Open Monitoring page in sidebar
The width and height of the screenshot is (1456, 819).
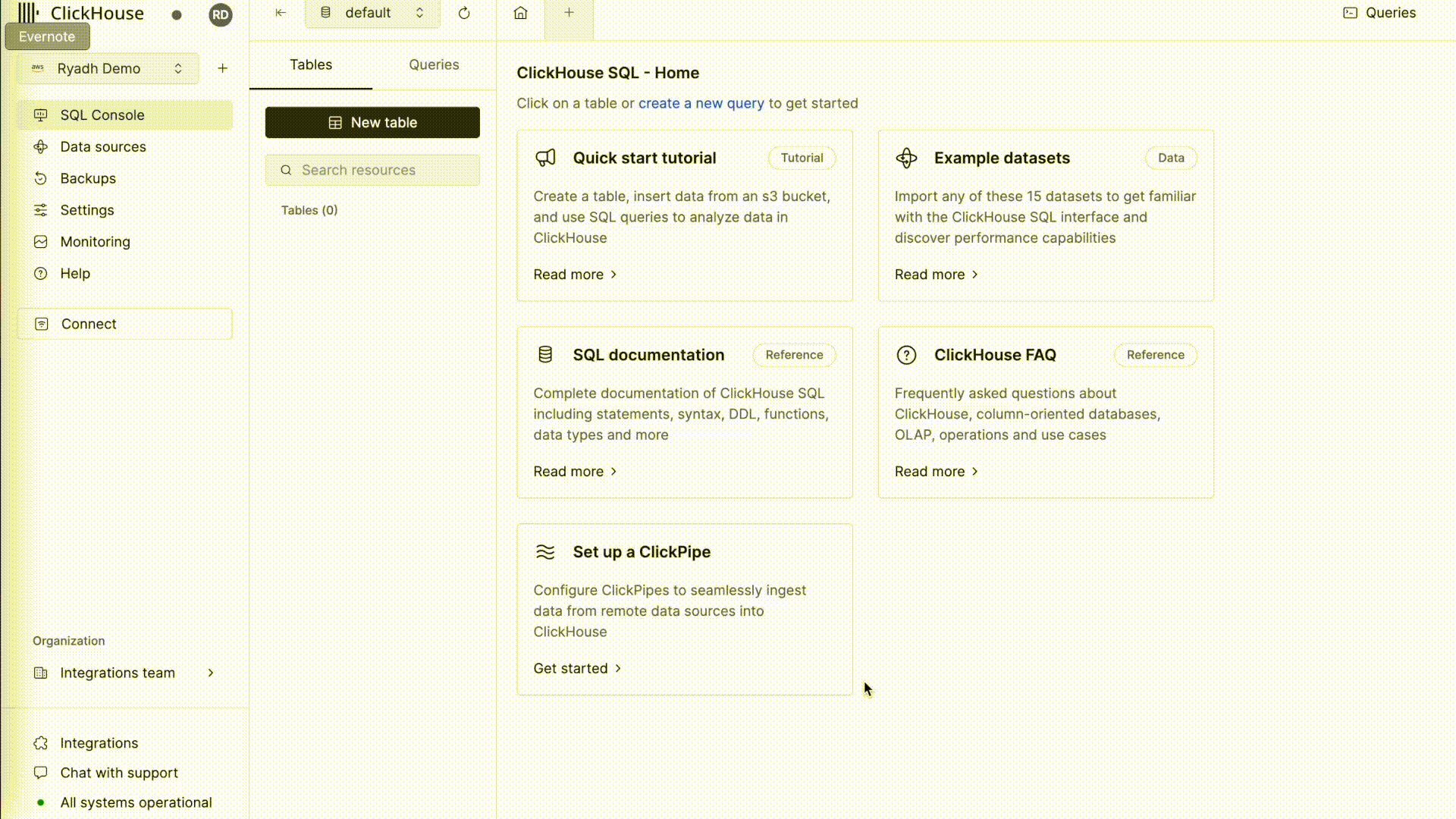(x=95, y=242)
